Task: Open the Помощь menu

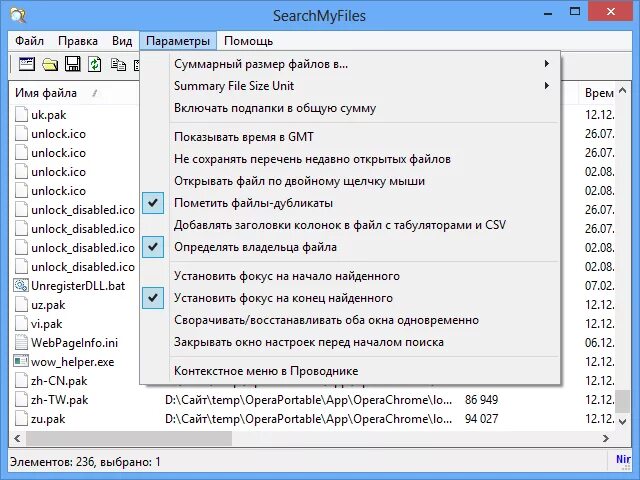Action: [249, 41]
